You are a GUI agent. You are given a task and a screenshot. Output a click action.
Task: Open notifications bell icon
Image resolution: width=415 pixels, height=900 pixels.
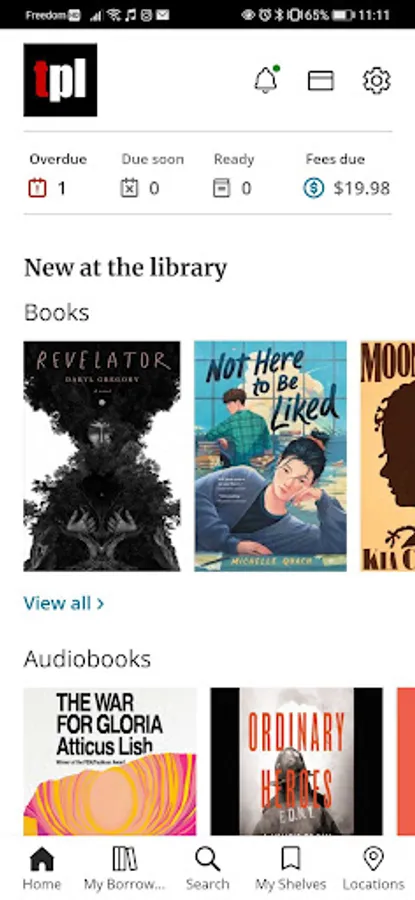[x=266, y=80]
